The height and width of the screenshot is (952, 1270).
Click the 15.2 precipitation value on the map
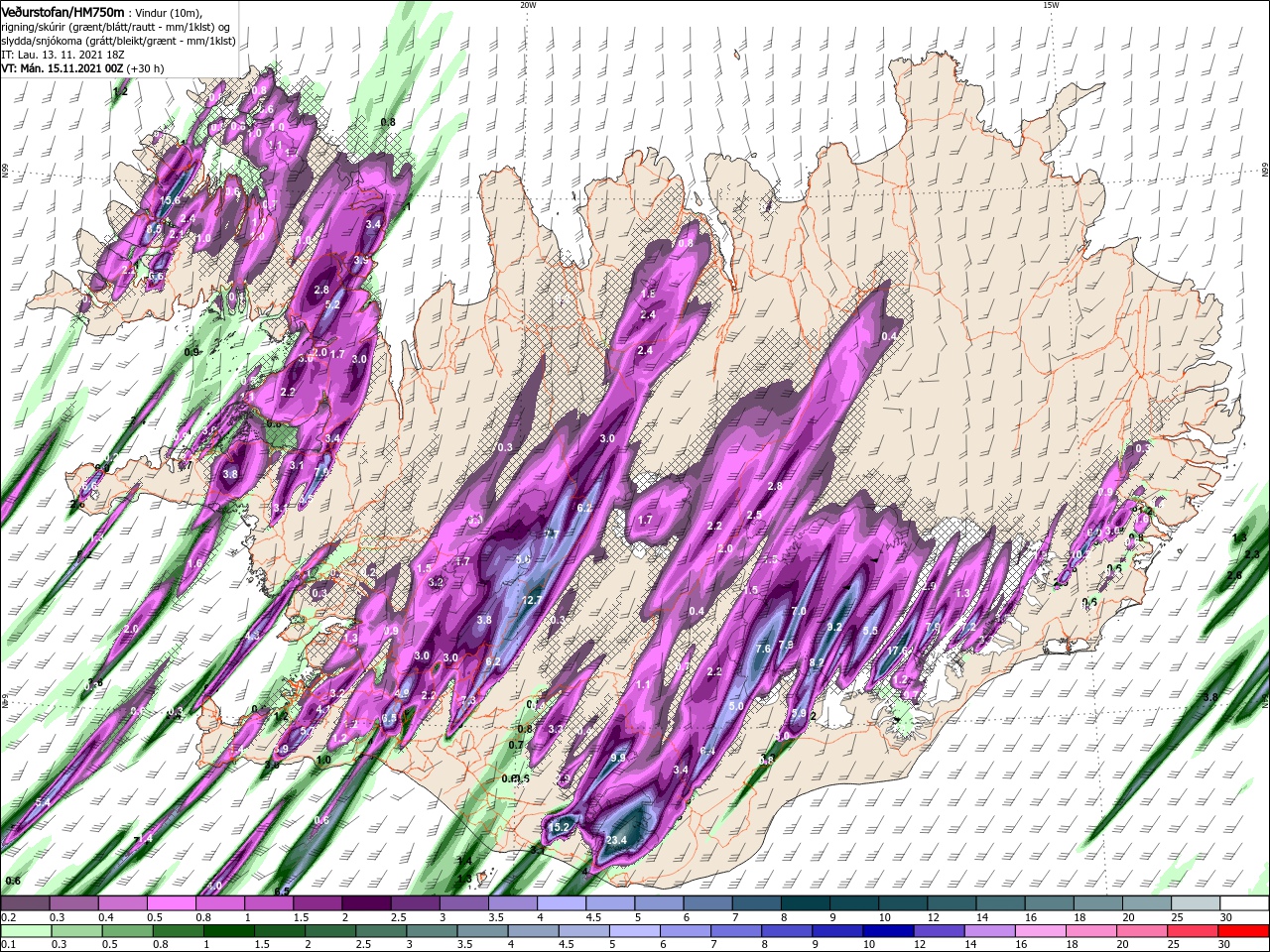click(x=561, y=826)
